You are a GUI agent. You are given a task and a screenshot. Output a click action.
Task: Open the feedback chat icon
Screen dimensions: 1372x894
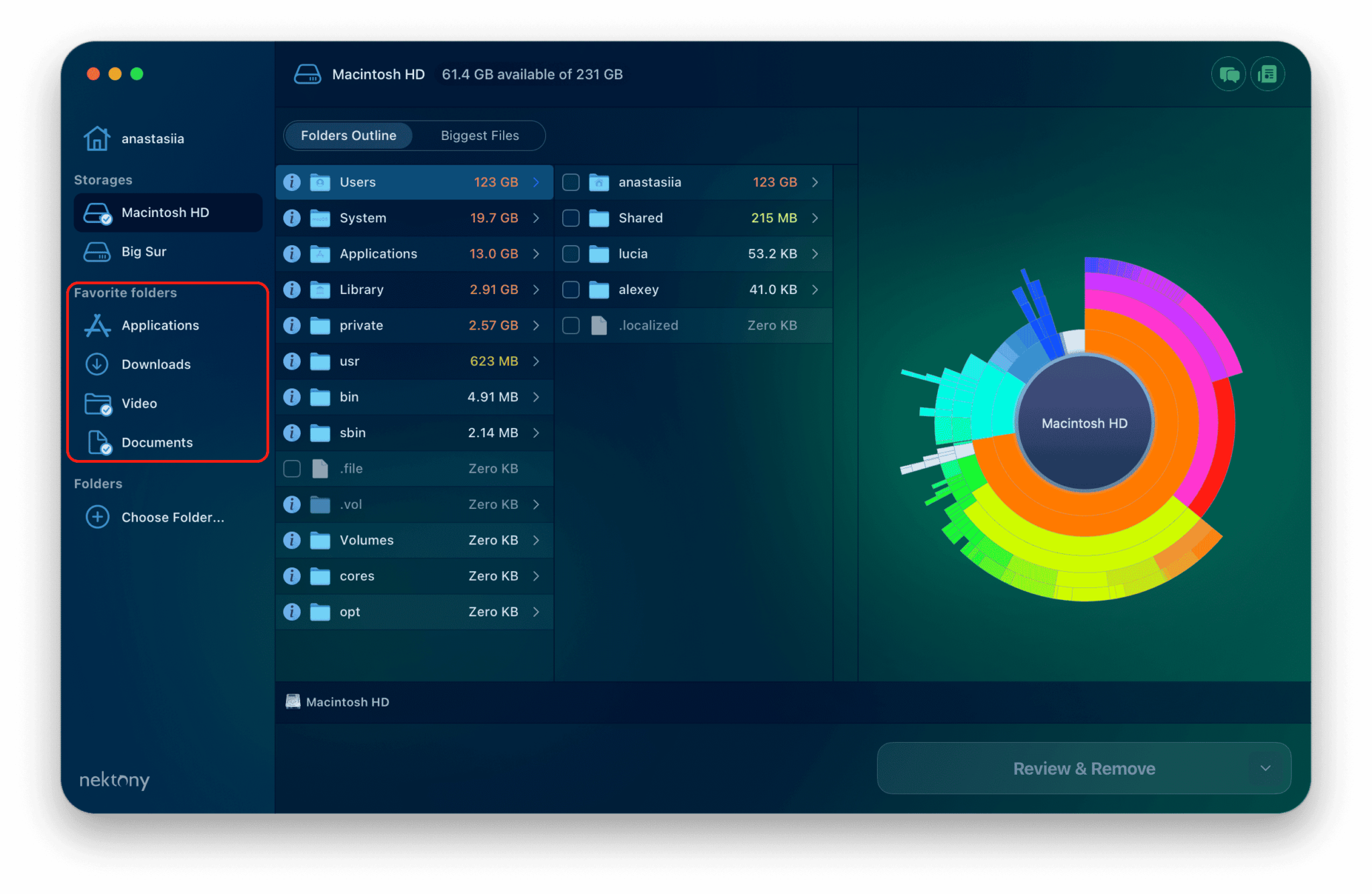point(1229,74)
